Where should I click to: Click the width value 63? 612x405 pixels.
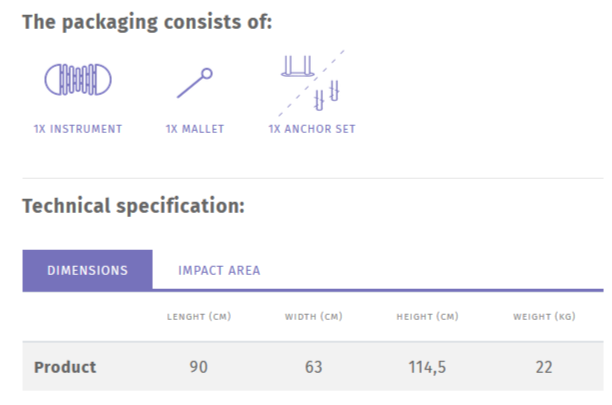(x=313, y=367)
